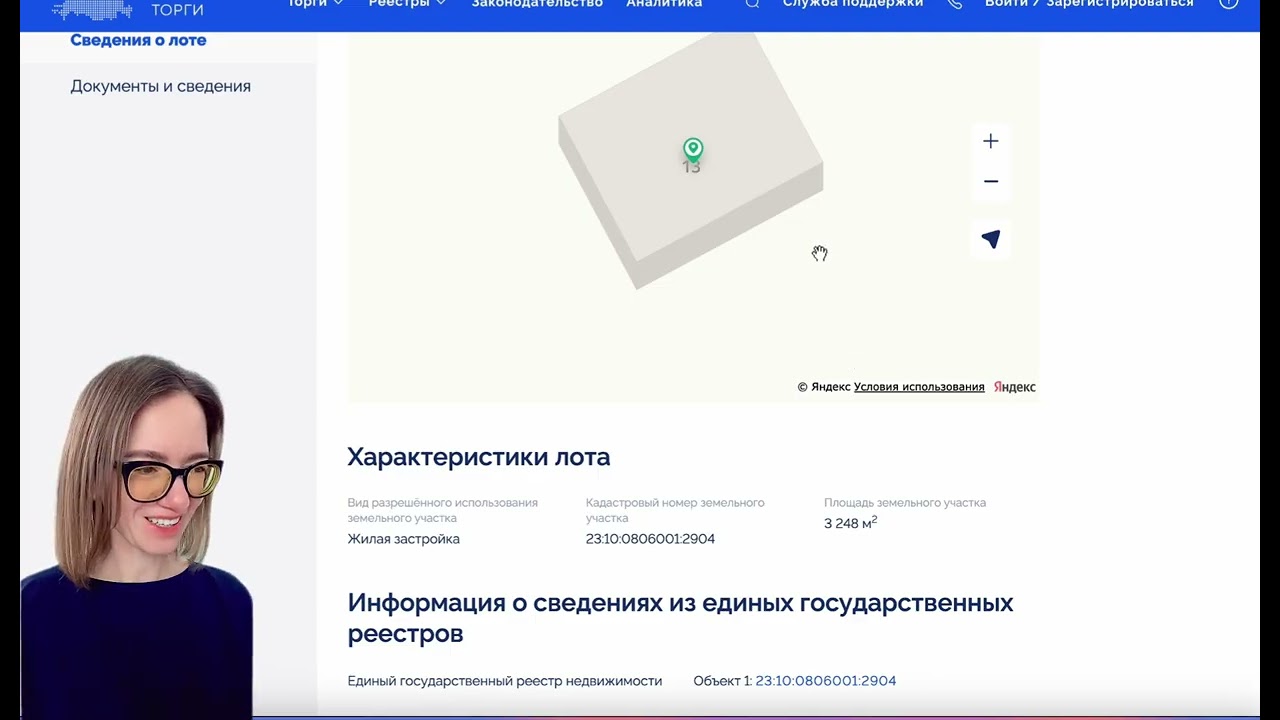Select the Площадь земельного участка label
This screenshot has height=720, width=1280.
coord(904,503)
